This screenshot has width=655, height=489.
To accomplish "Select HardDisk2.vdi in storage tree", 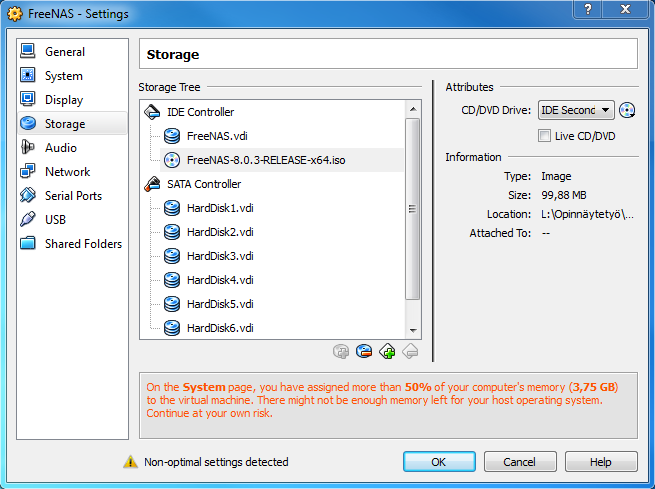I will [220, 232].
